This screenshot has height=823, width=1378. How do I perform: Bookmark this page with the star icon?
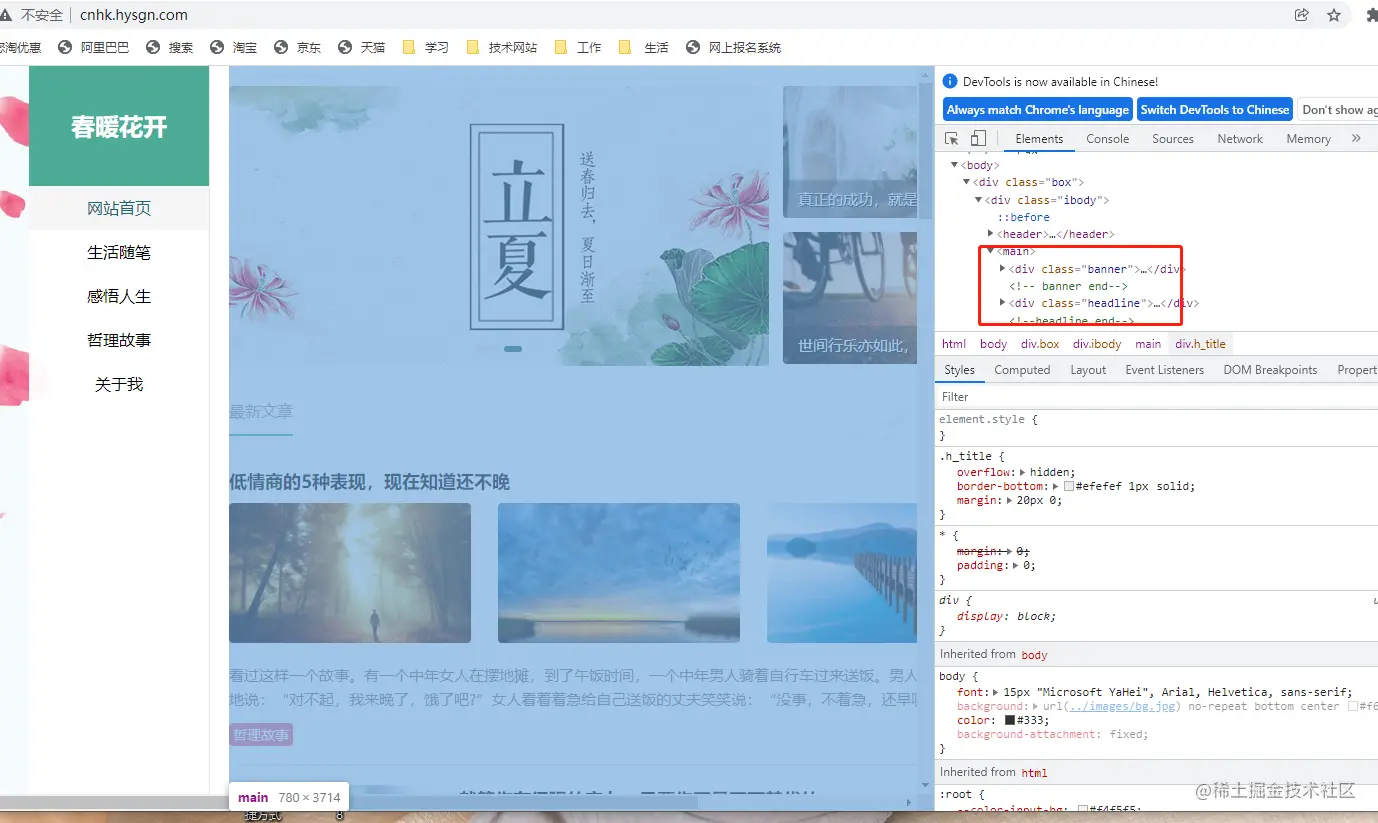1333,15
